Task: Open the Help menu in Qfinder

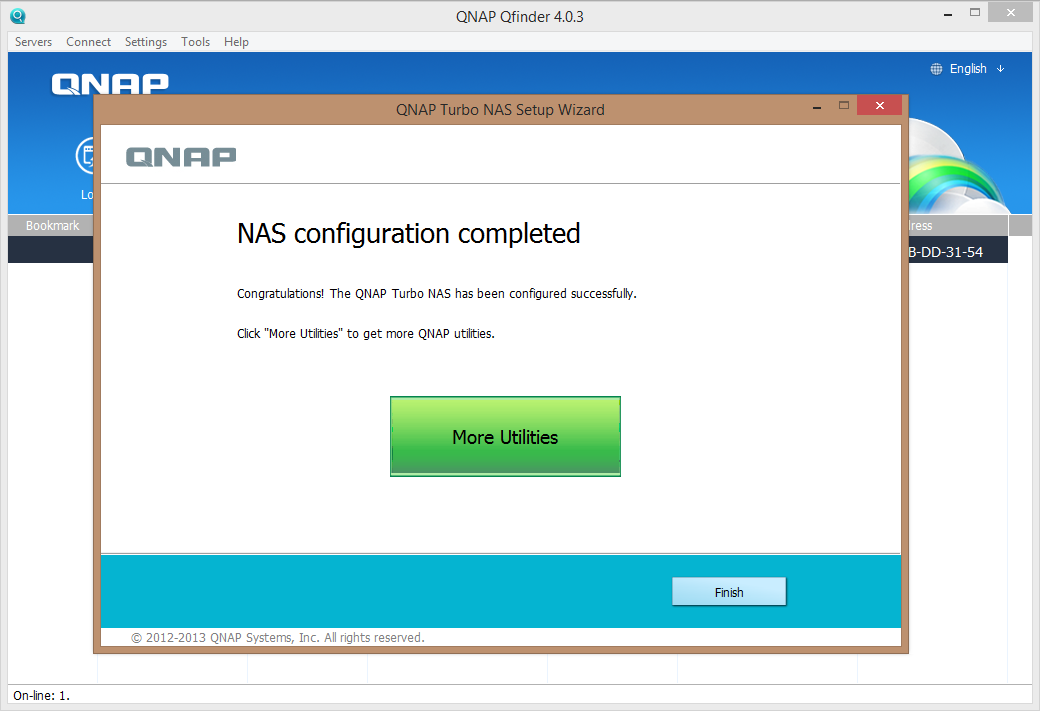Action: (x=236, y=42)
